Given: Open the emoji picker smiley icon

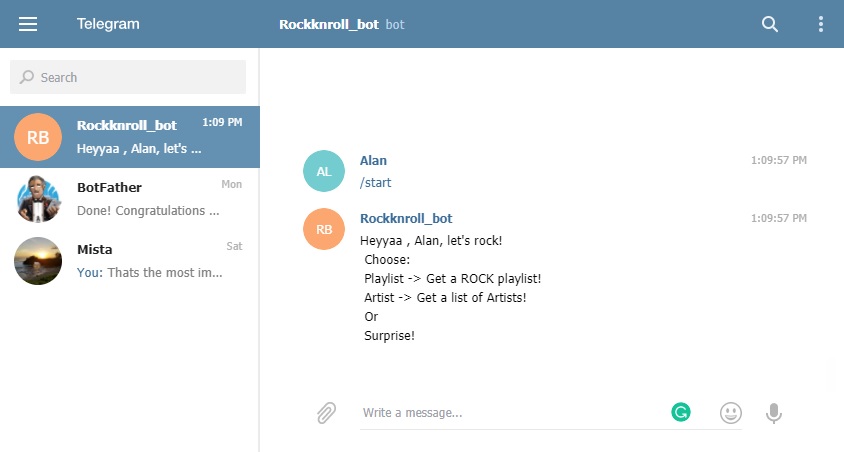Looking at the screenshot, I should (730, 413).
